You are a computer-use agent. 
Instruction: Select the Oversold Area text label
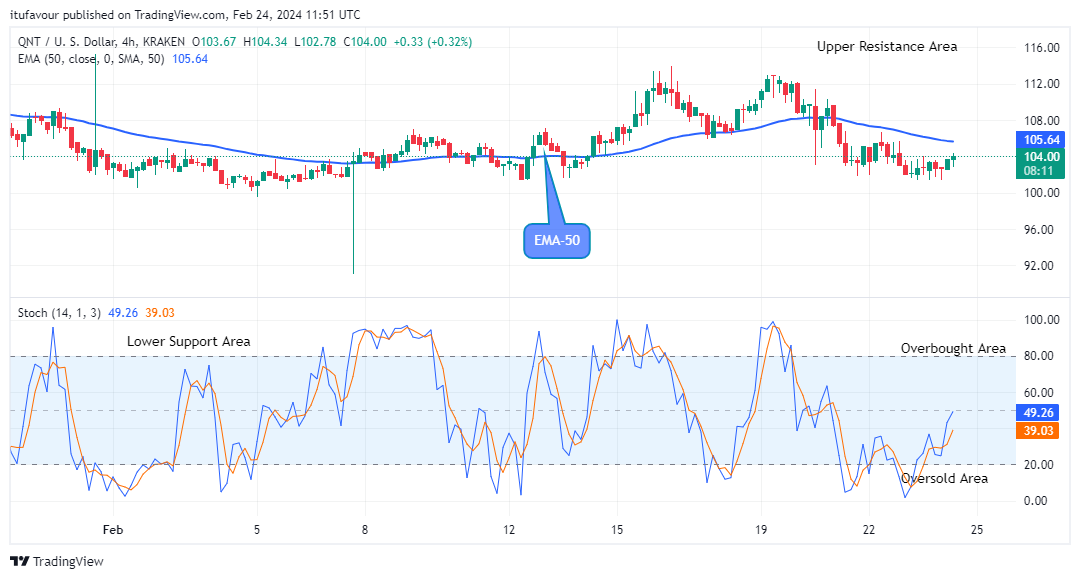[x=944, y=478]
